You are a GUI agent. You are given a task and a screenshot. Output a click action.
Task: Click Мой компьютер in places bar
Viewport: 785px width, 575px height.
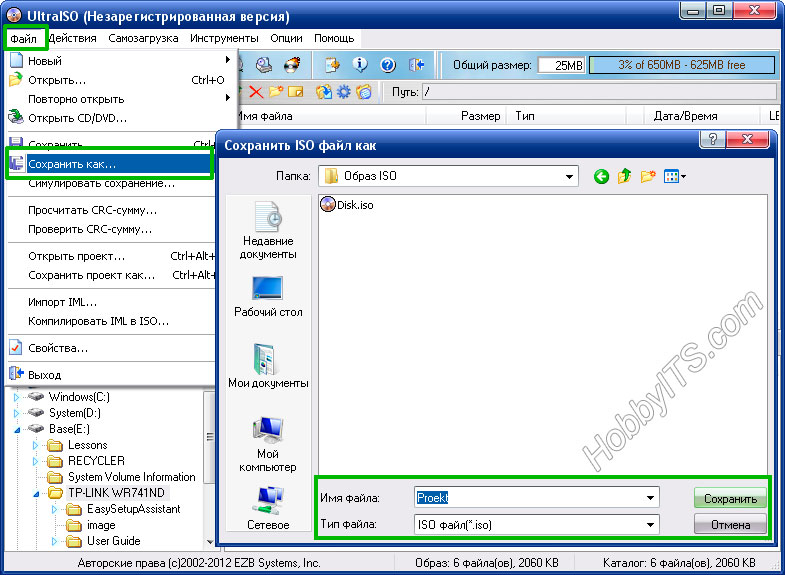[268, 444]
